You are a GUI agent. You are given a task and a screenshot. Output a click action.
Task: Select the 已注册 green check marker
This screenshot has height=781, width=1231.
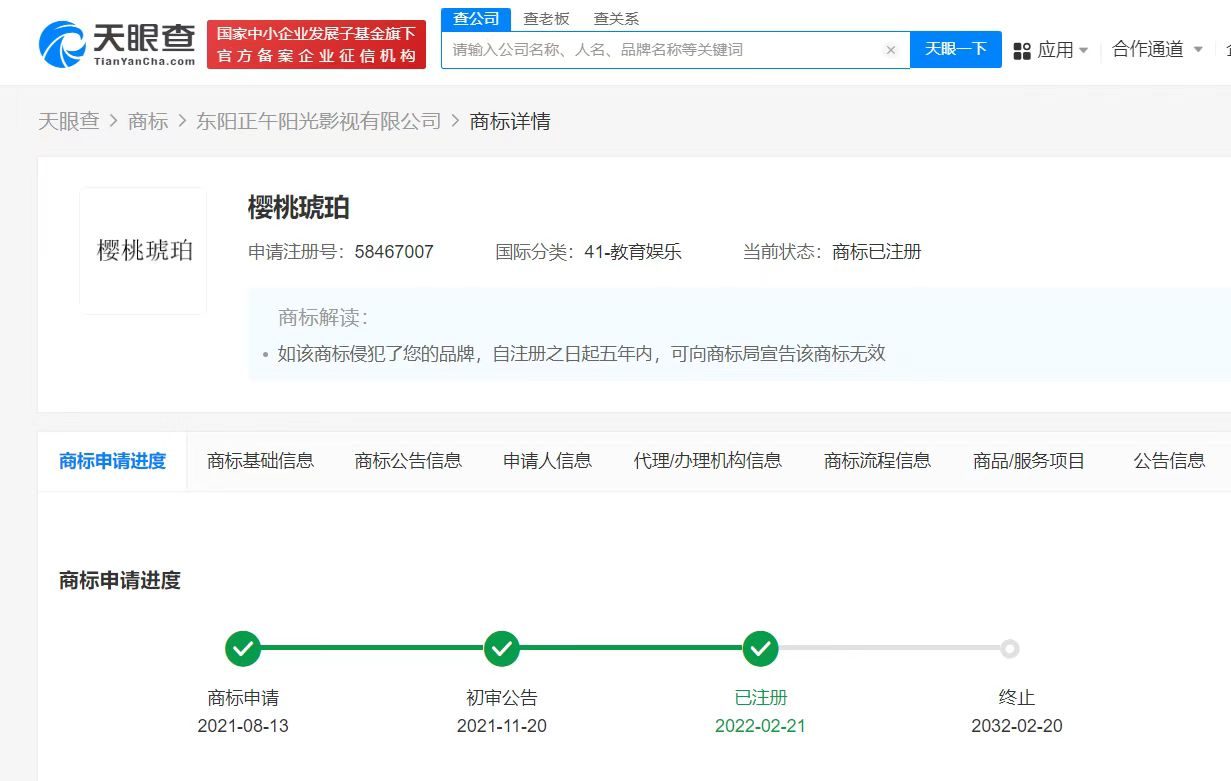[x=760, y=648]
